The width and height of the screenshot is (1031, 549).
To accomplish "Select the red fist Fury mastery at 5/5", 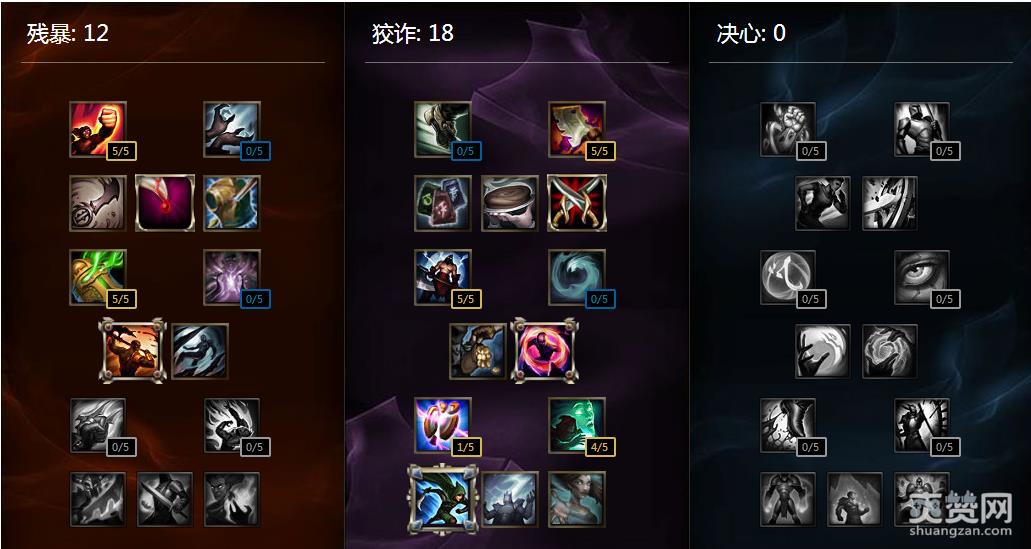I will point(97,129).
